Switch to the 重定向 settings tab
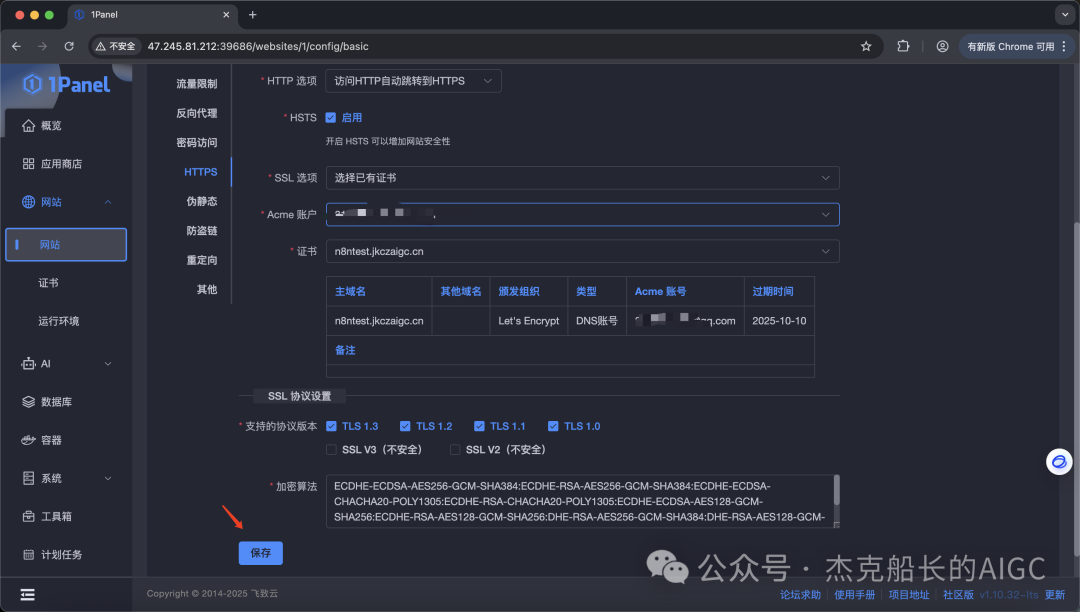The width and height of the screenshot is (1080, 612). (202, 260)
